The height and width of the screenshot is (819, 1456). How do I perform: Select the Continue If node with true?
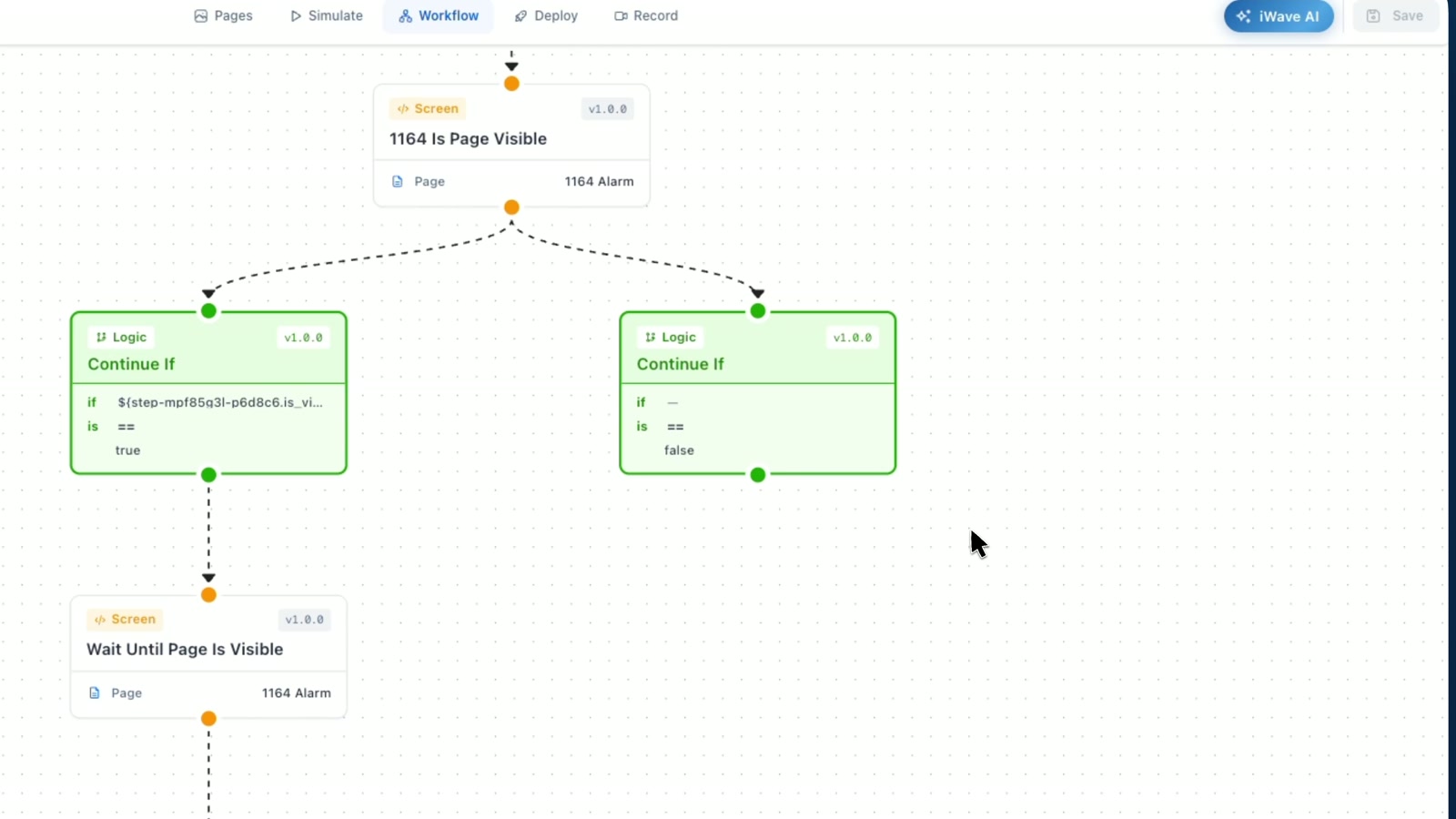(208, 393)
